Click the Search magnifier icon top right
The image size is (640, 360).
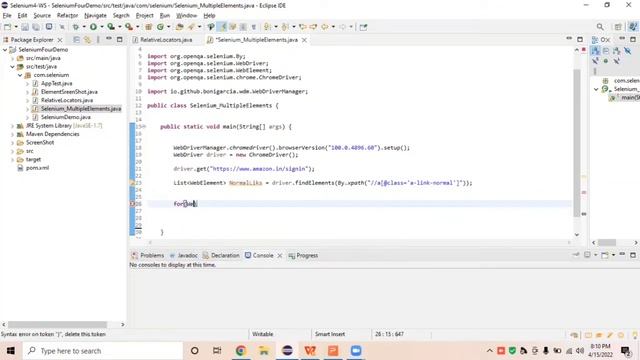click(x=600, y=27)
